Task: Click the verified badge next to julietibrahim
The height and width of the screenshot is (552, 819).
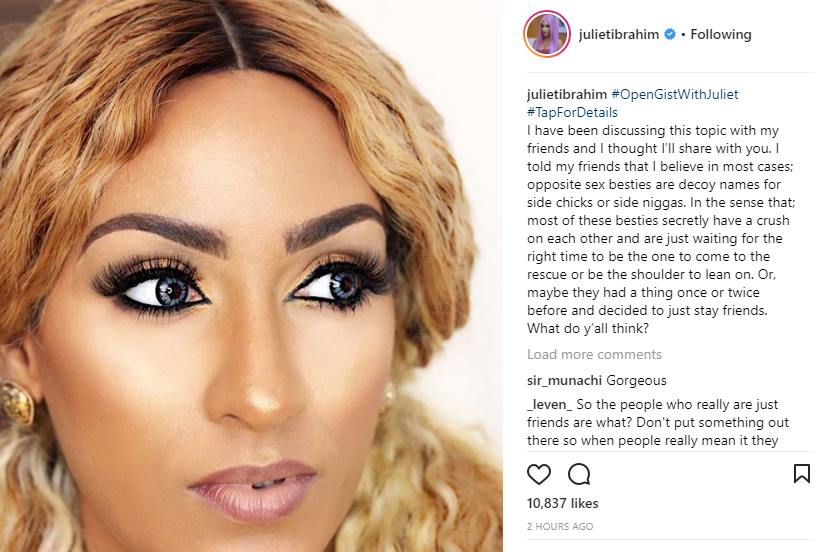Action: click(x=670, y=34)
